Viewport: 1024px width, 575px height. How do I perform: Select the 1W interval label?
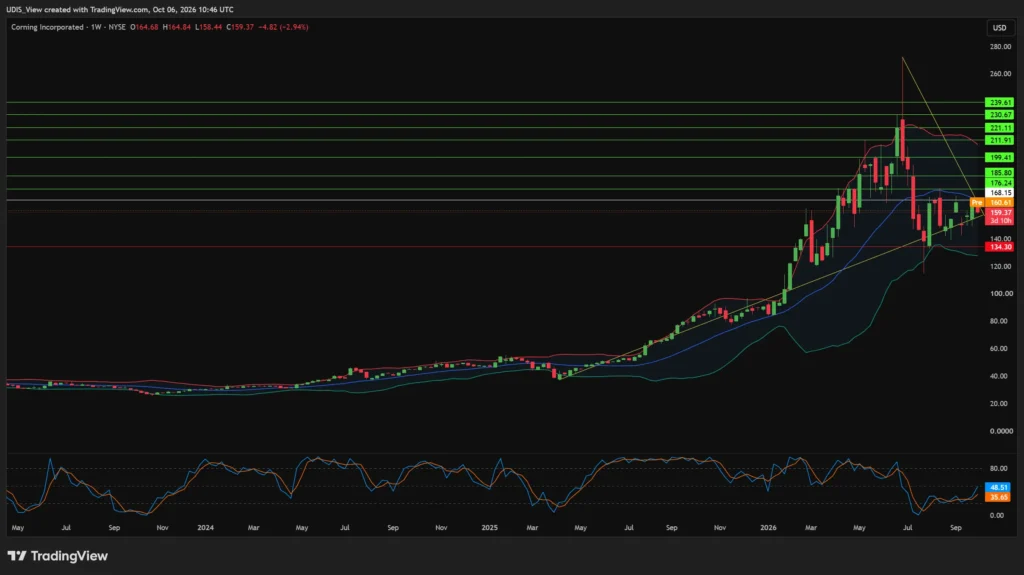pos(96,27)
